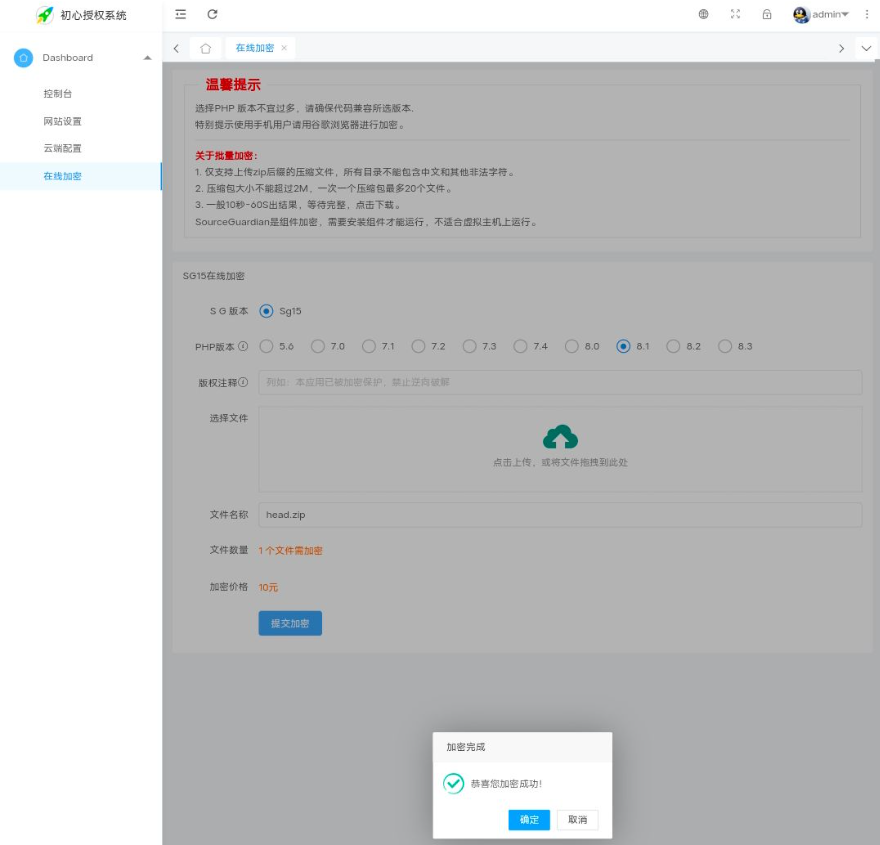Click the 1个文件需加密 text
The width and height of the screenshot is (880, 845).
pos(290,550)
